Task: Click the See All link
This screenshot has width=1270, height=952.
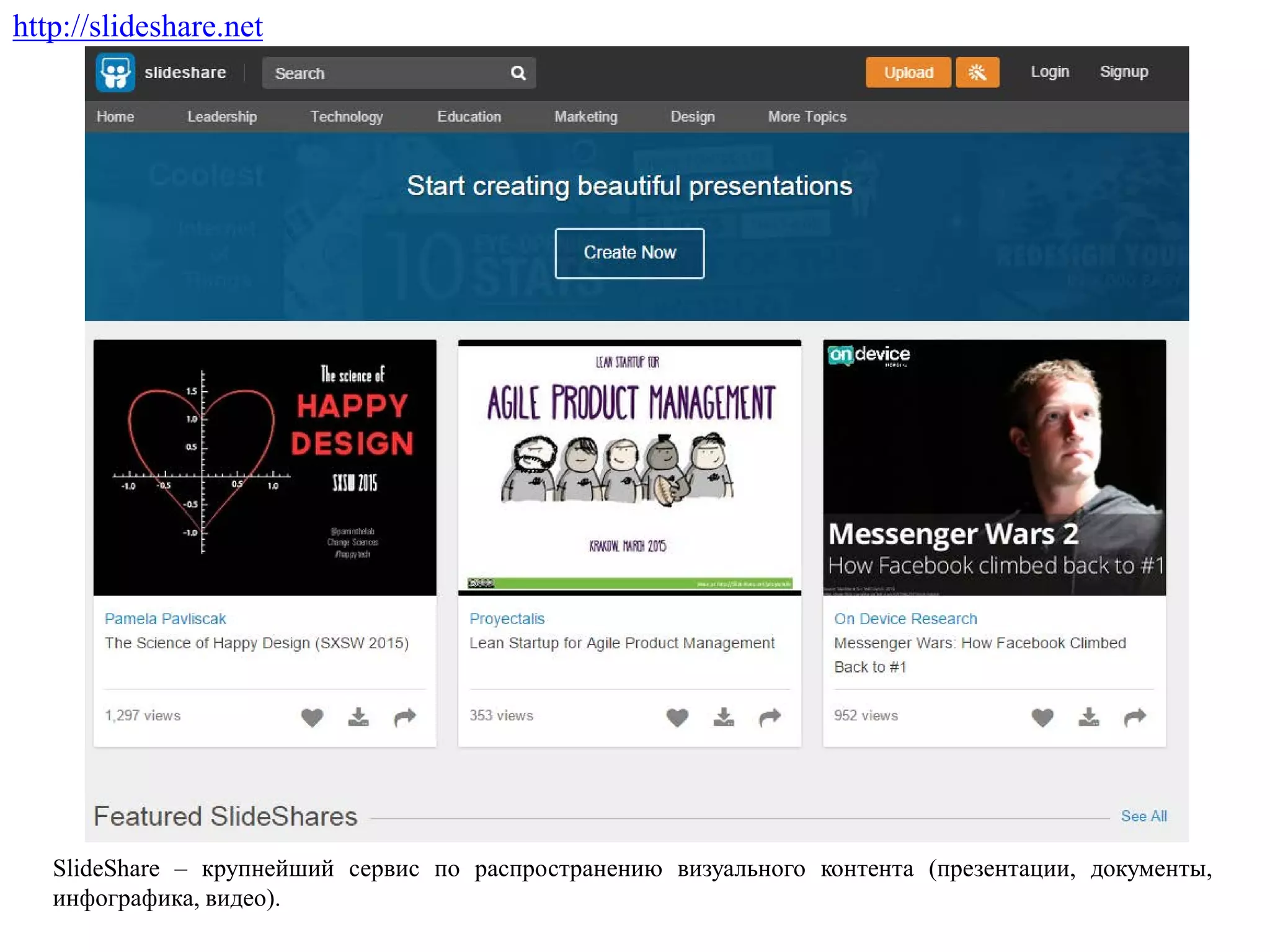Action: [x=1143, y=816]
